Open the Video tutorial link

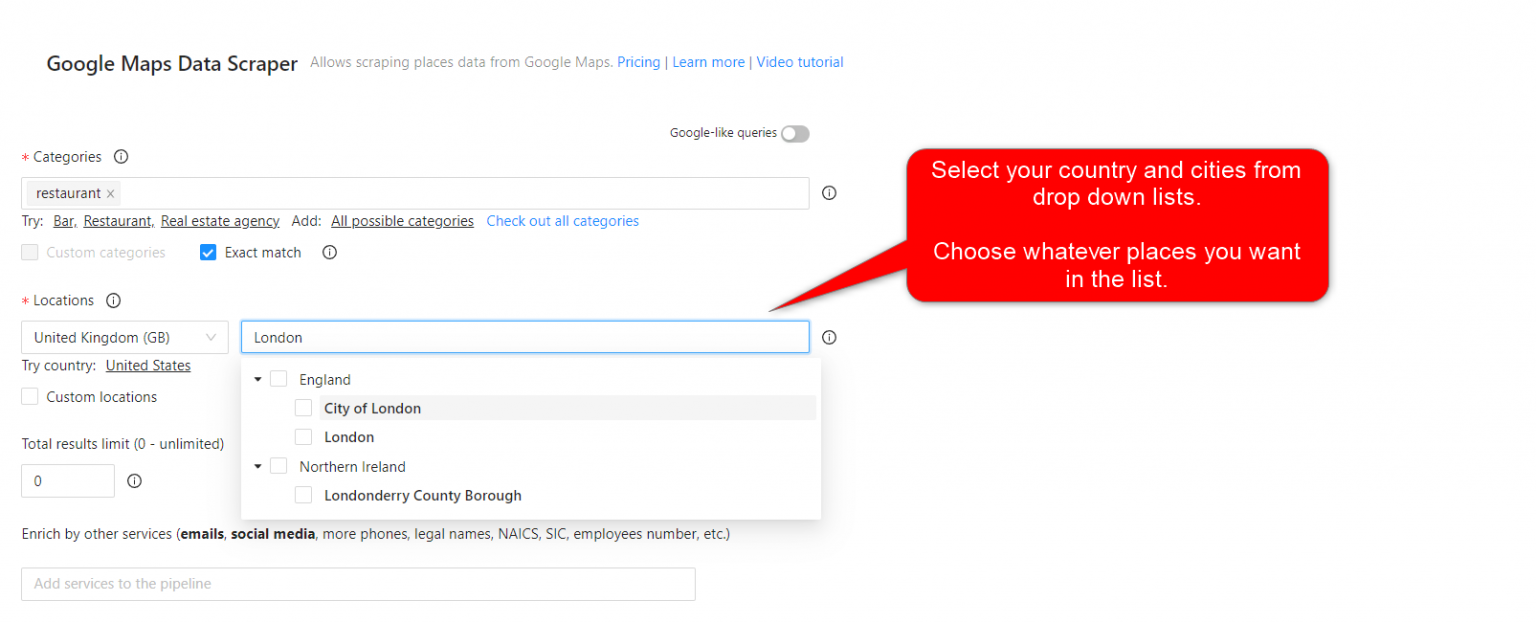click(799, 62)
